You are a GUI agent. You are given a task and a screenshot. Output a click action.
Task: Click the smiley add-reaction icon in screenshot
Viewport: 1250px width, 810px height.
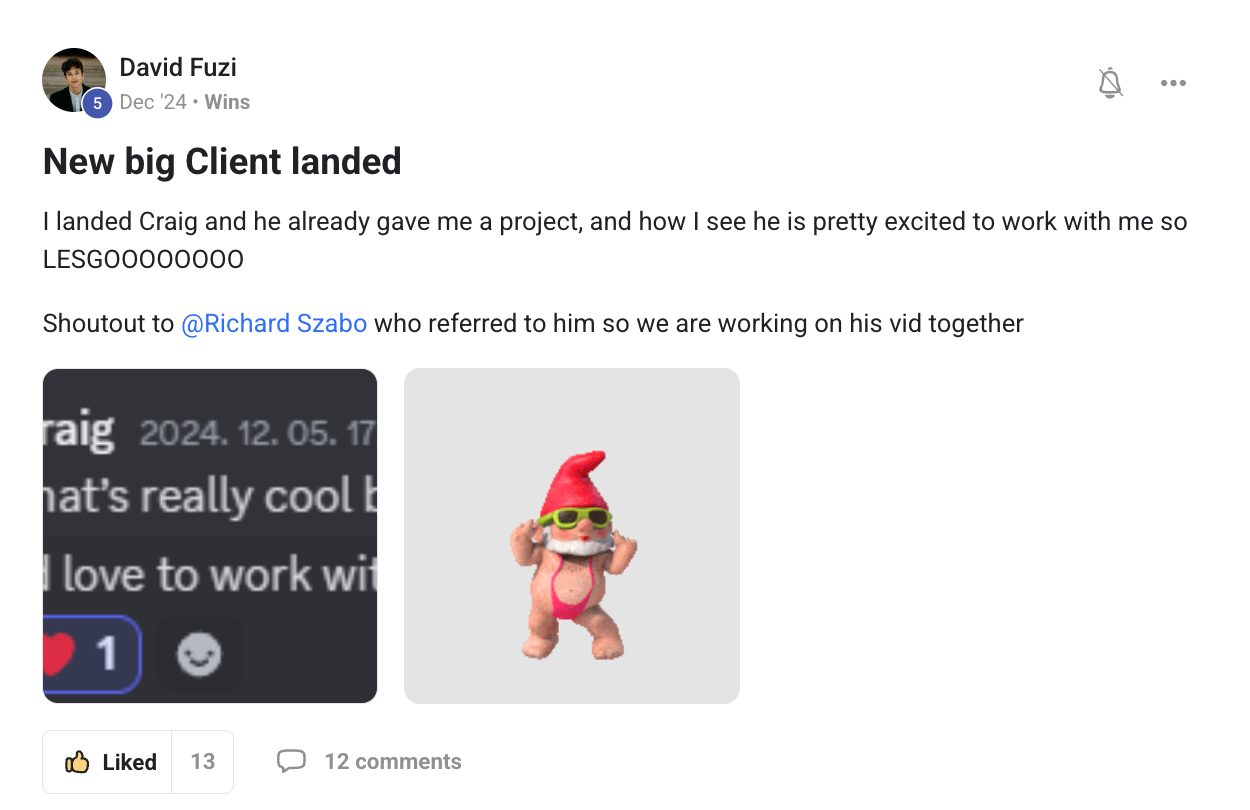coord(199,656)
